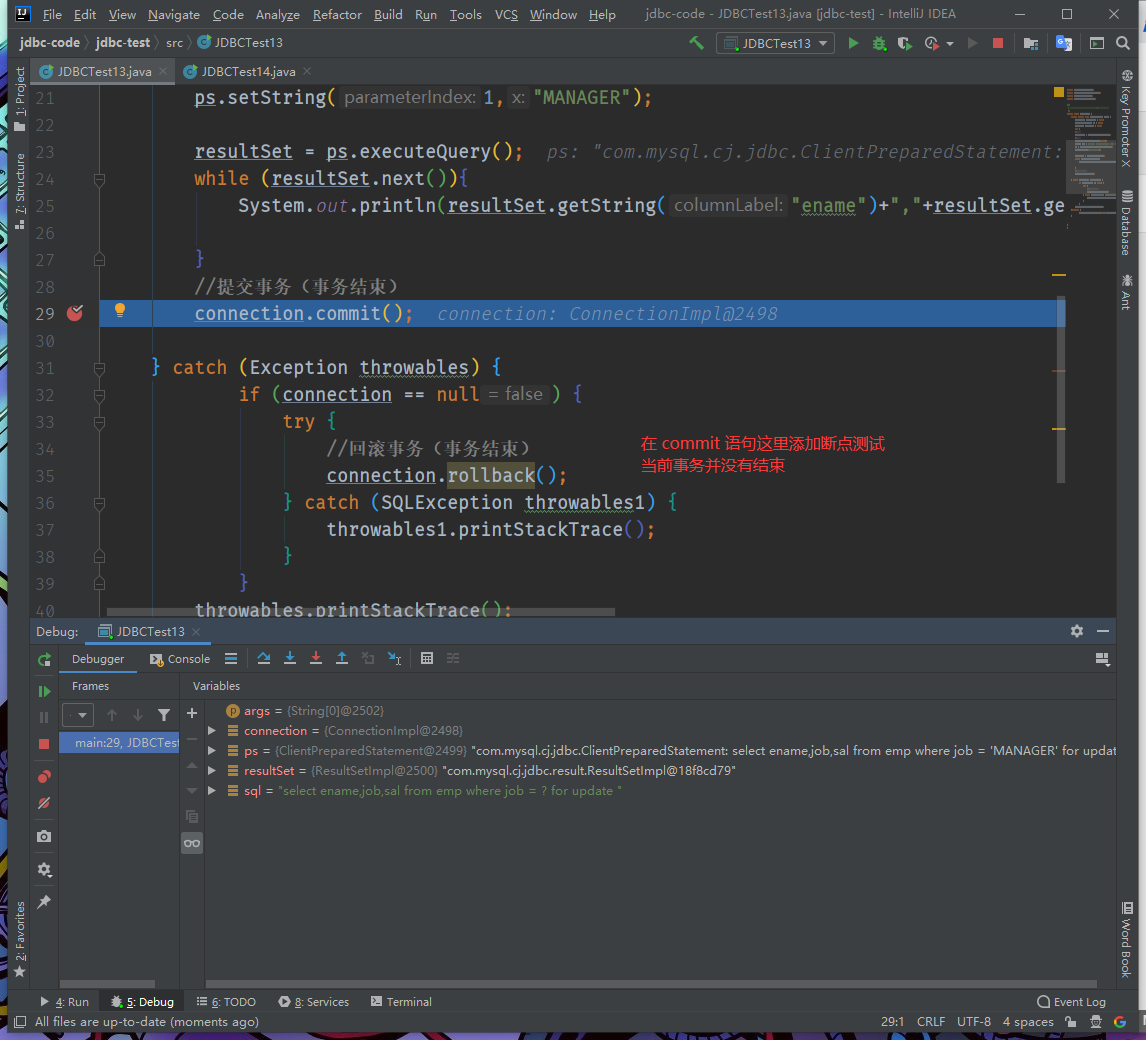Click the Restore Layout icon in debug panel

coord(1103,659)
